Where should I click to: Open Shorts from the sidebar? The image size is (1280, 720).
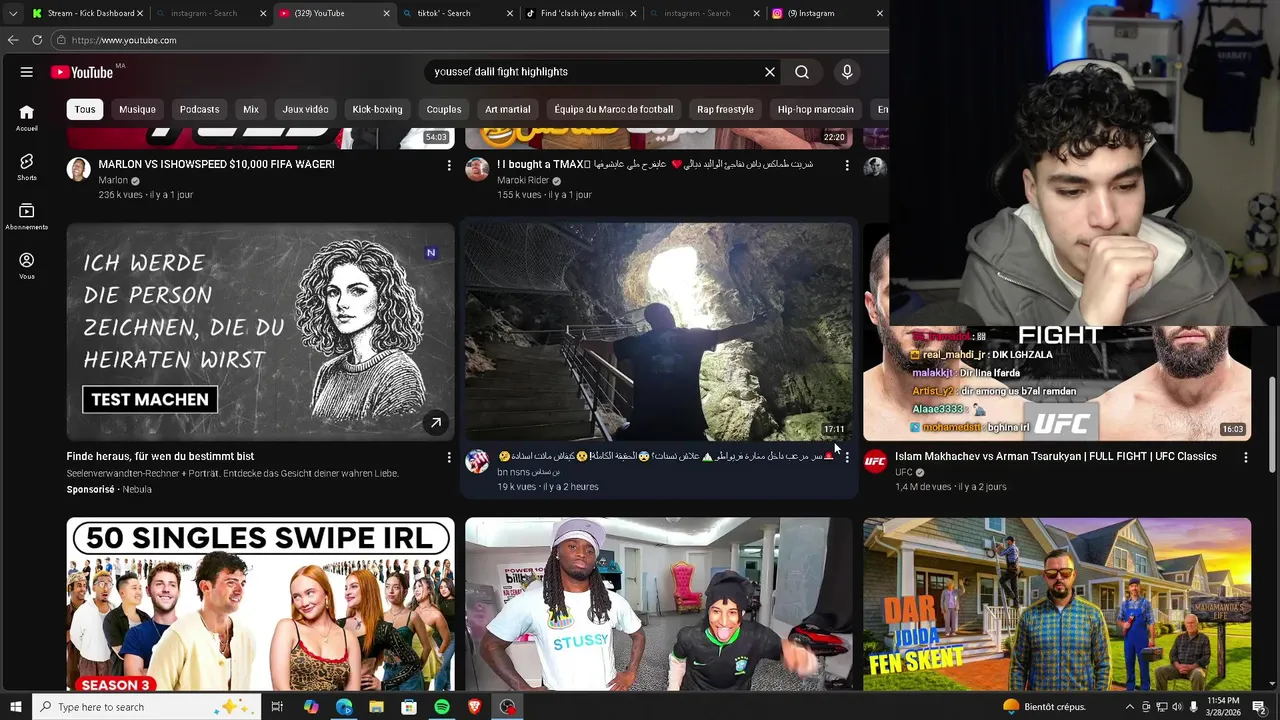(27, 167)
